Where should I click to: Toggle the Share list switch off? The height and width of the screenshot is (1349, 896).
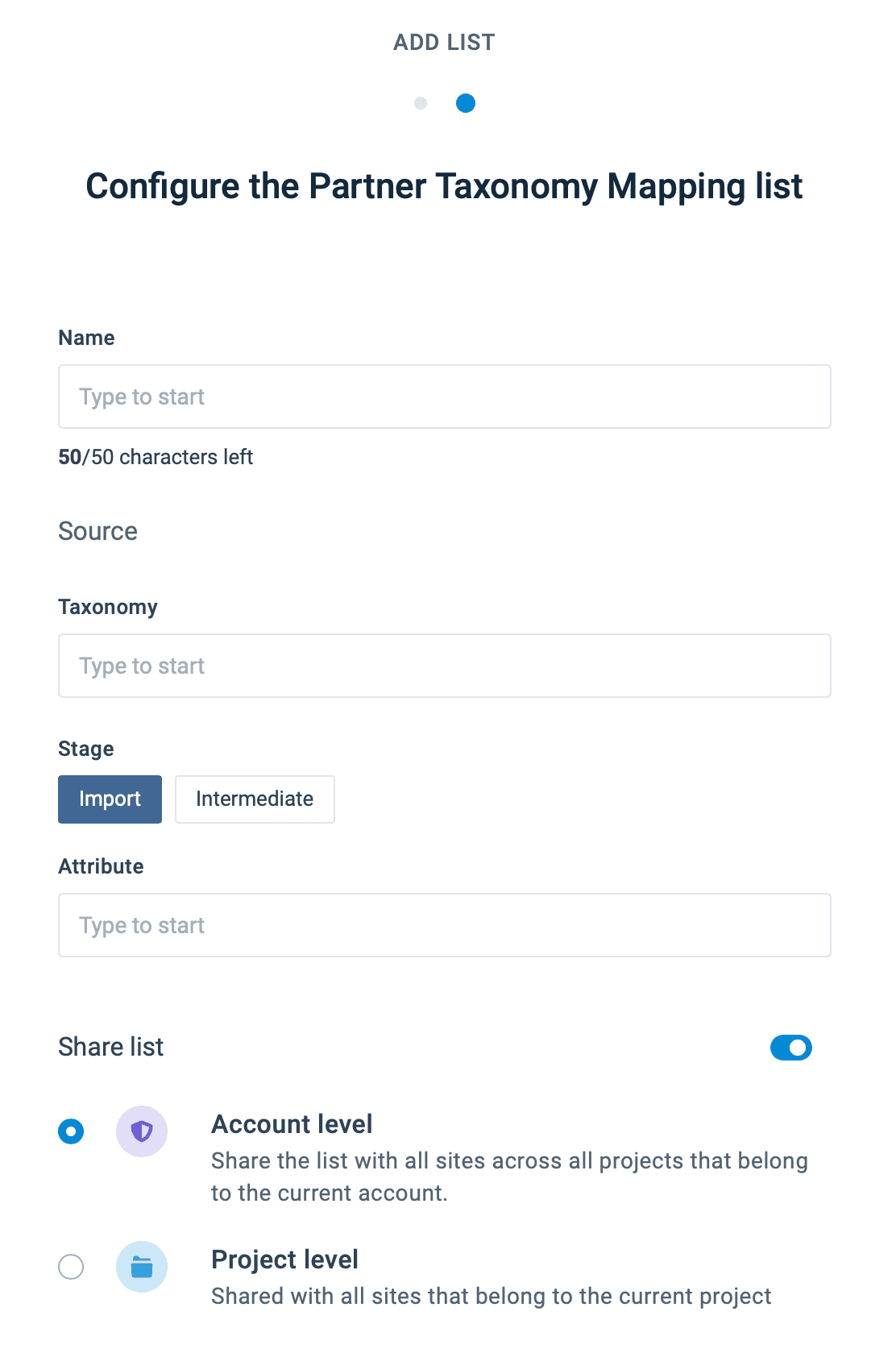pos(790,1048)
